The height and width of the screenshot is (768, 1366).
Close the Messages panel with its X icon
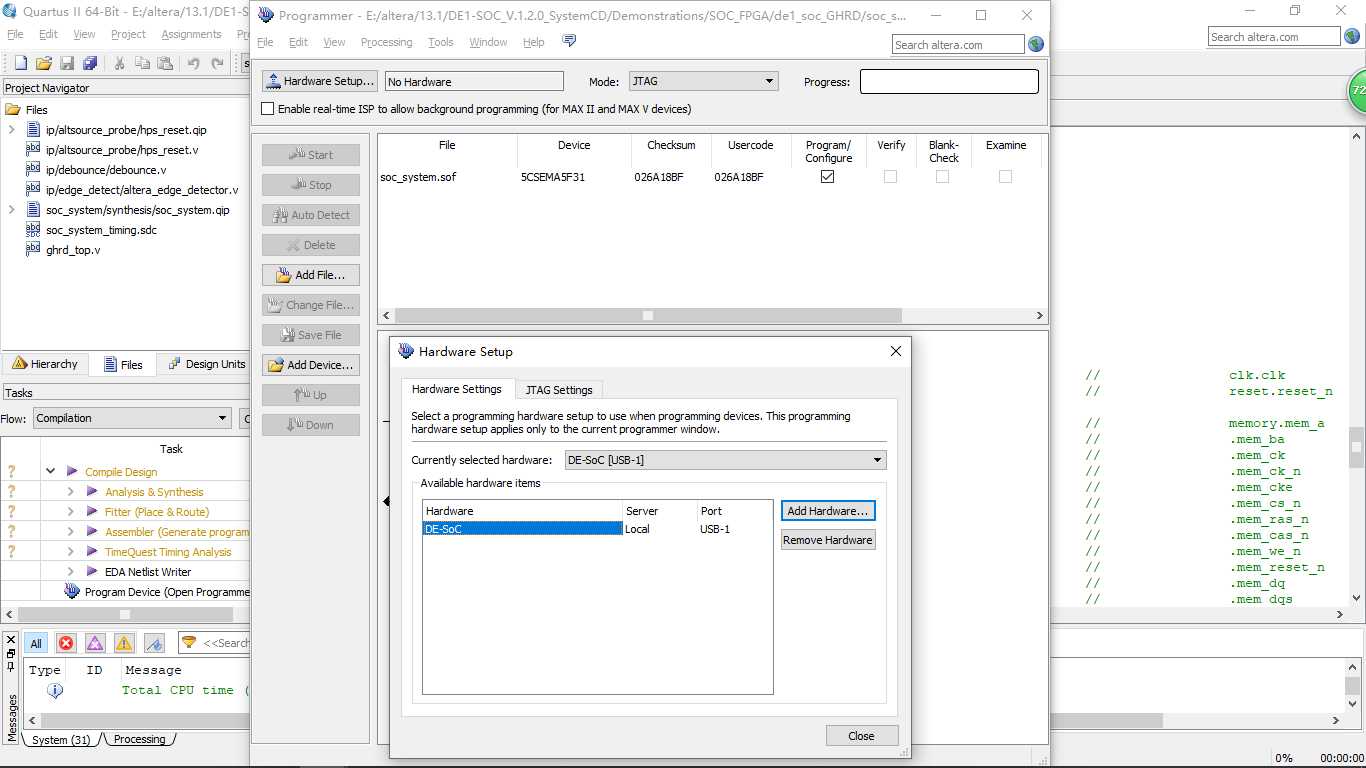(11, 638)
